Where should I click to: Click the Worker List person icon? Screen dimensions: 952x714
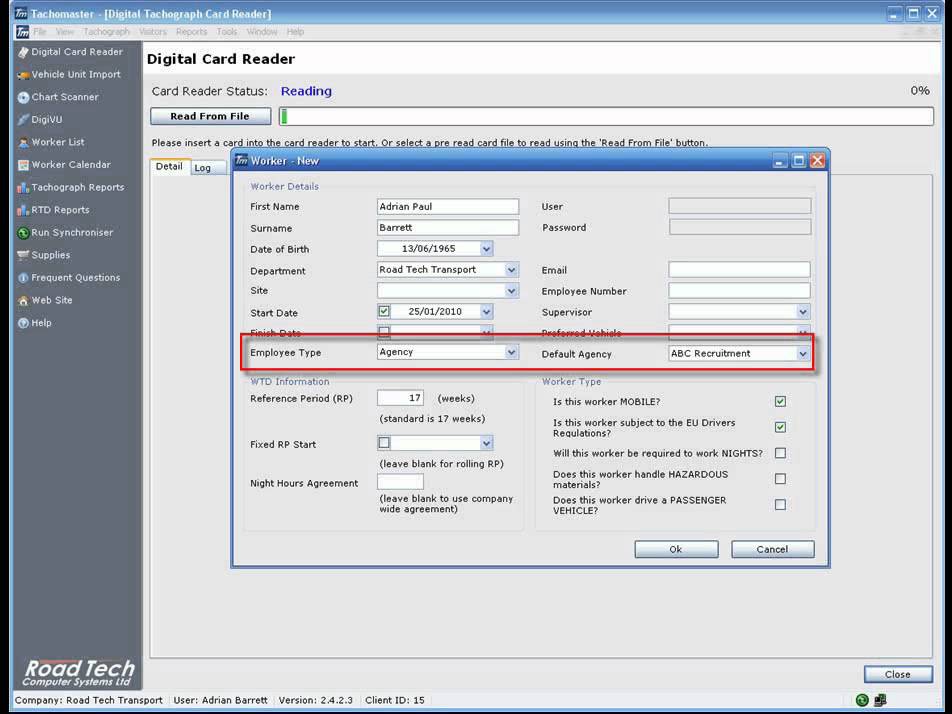pyautogui.click(x=23, y=143)
